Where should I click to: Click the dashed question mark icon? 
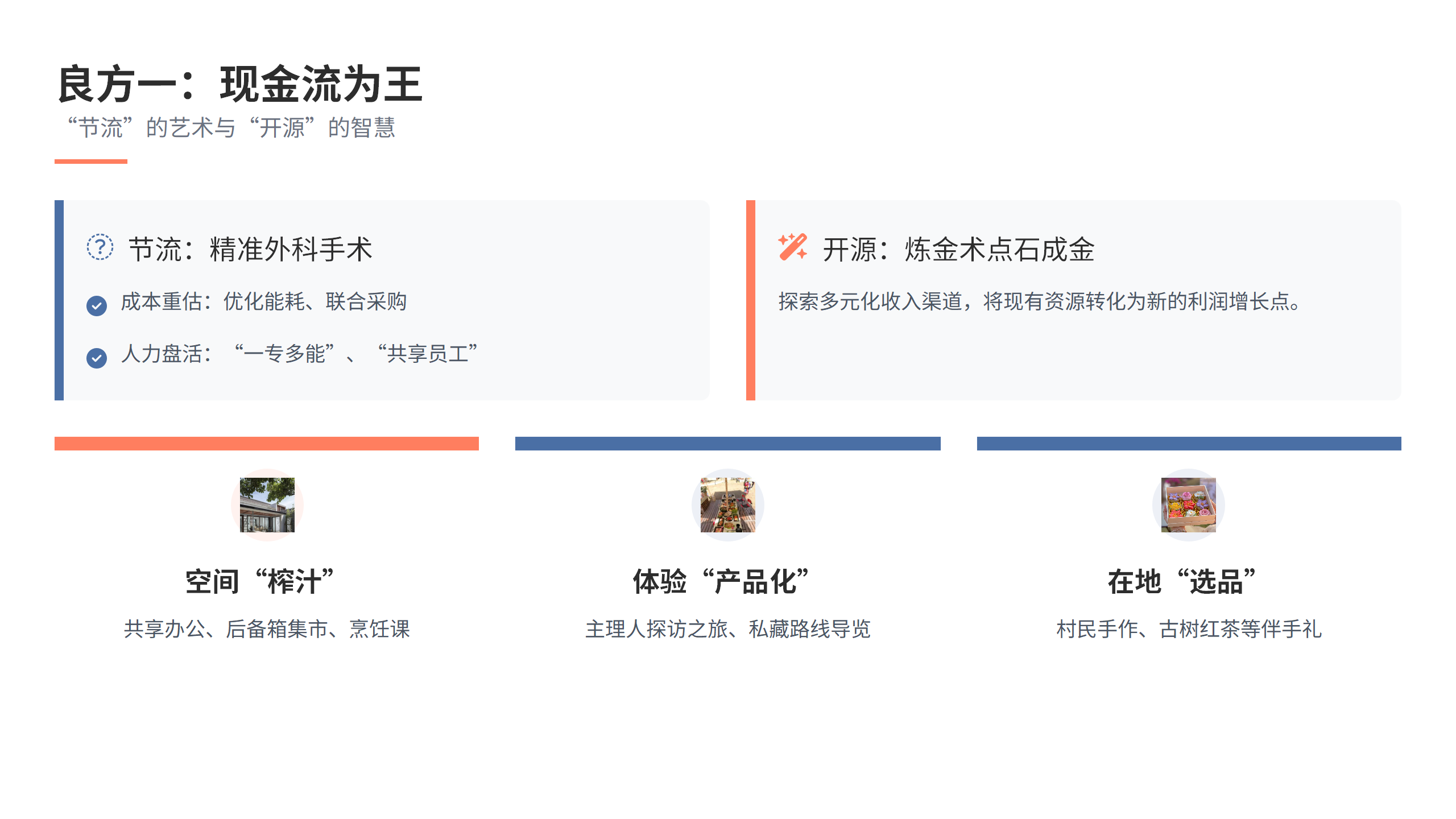tap(100, 247)
